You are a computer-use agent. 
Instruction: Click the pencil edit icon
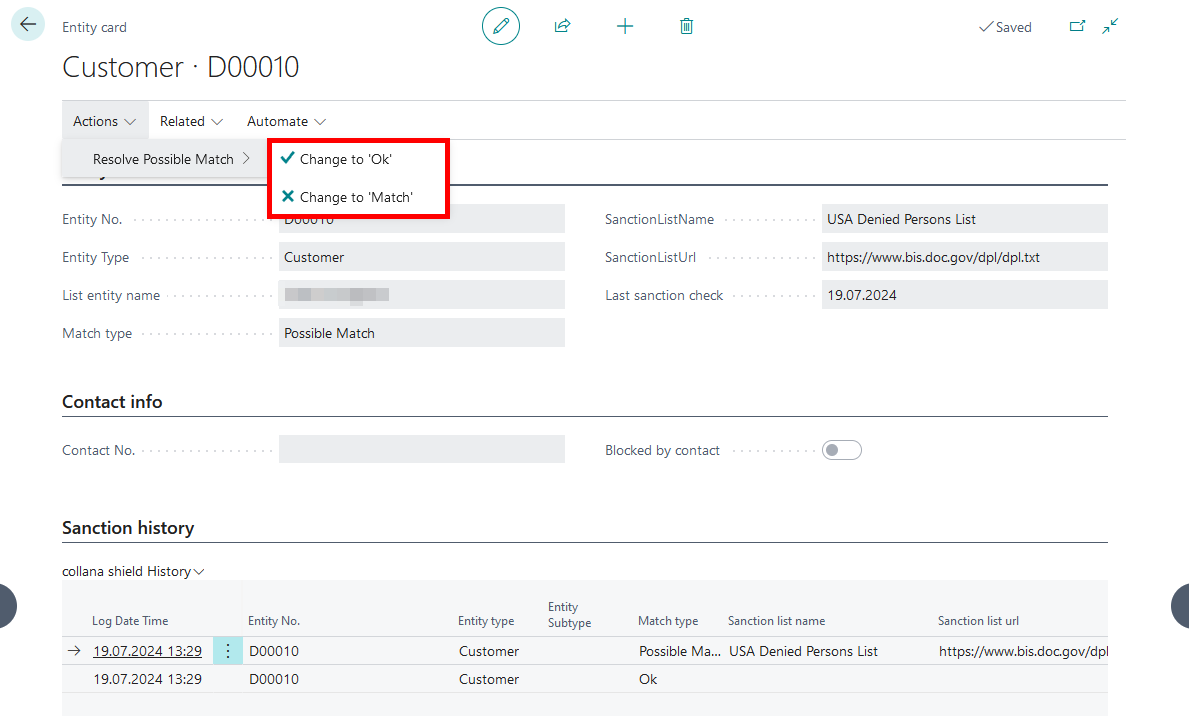coord(500,27)
